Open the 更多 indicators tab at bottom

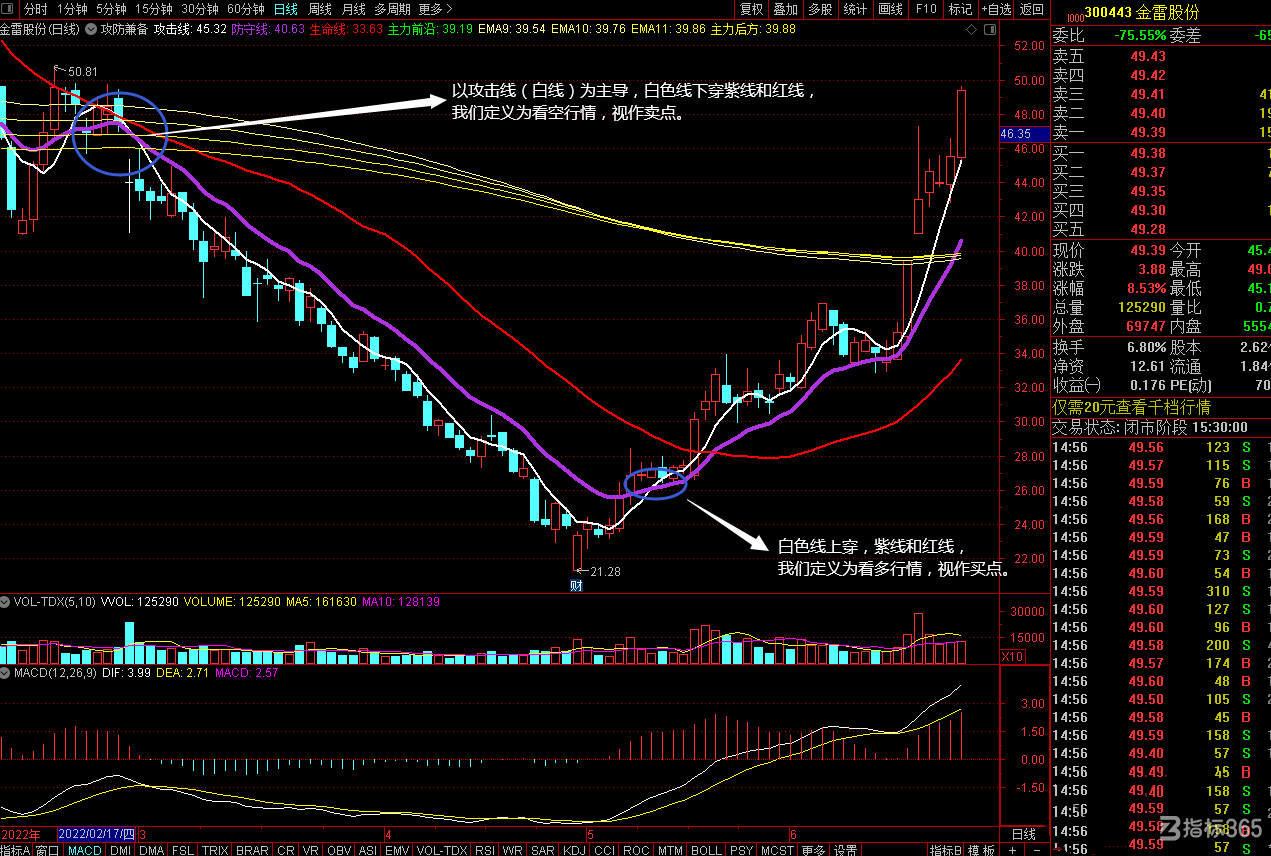tap(813, 850)
